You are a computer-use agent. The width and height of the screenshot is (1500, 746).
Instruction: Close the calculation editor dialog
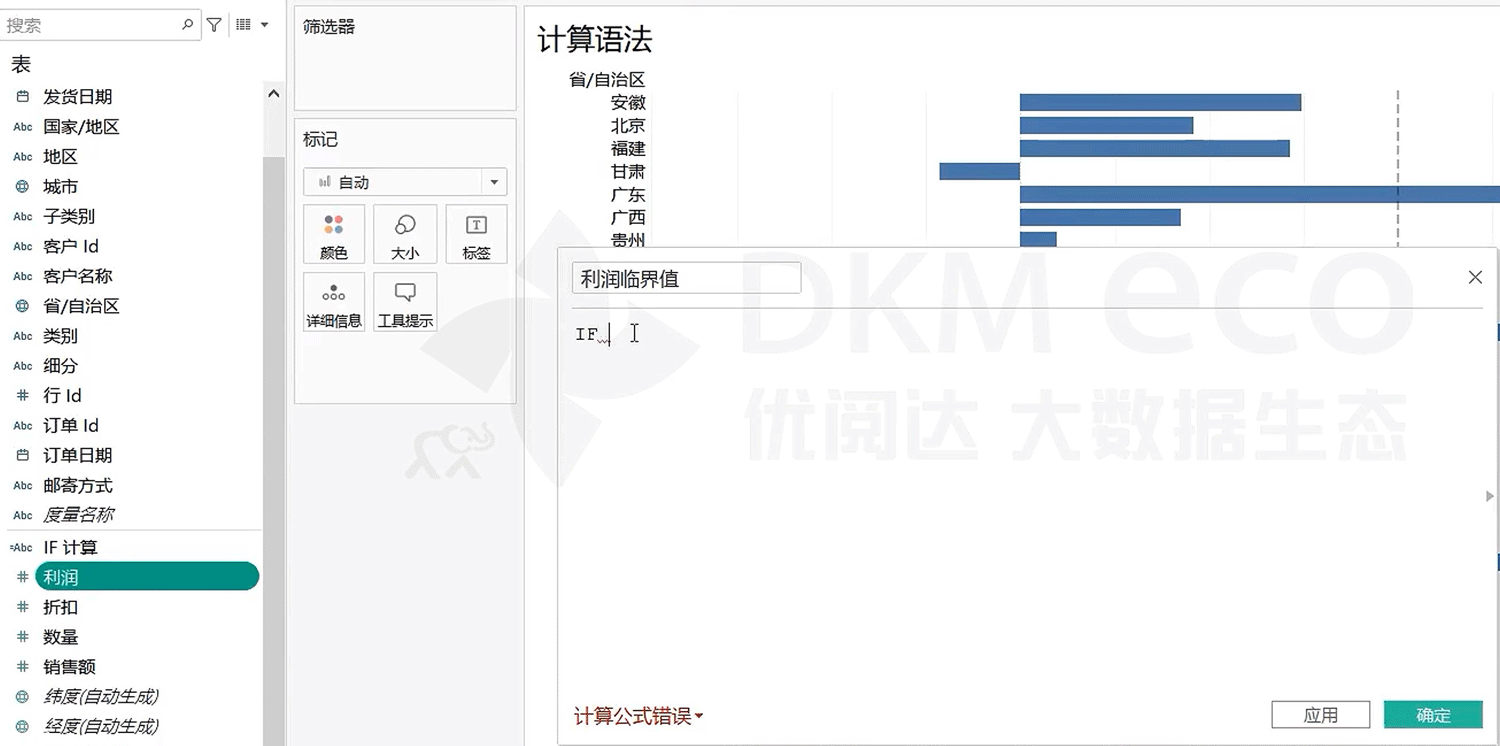[1475, 277]
